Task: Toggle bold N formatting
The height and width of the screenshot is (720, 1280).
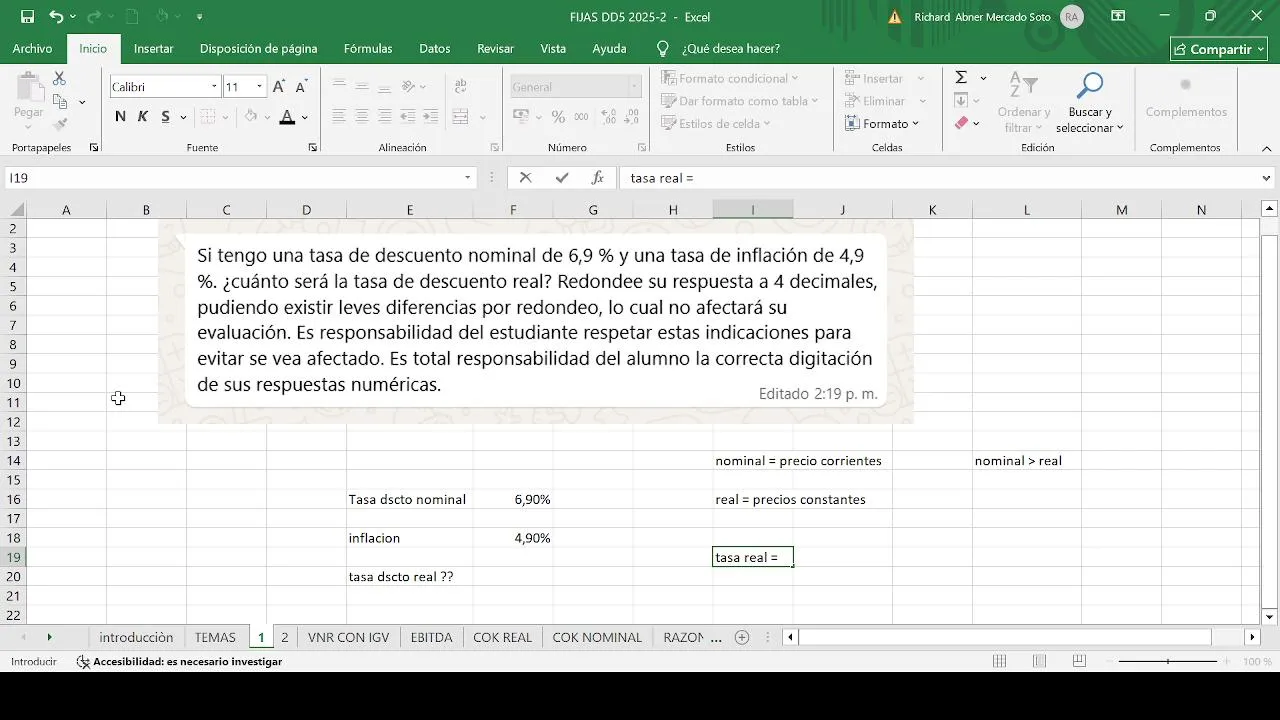Action: (x=120, y=117)
